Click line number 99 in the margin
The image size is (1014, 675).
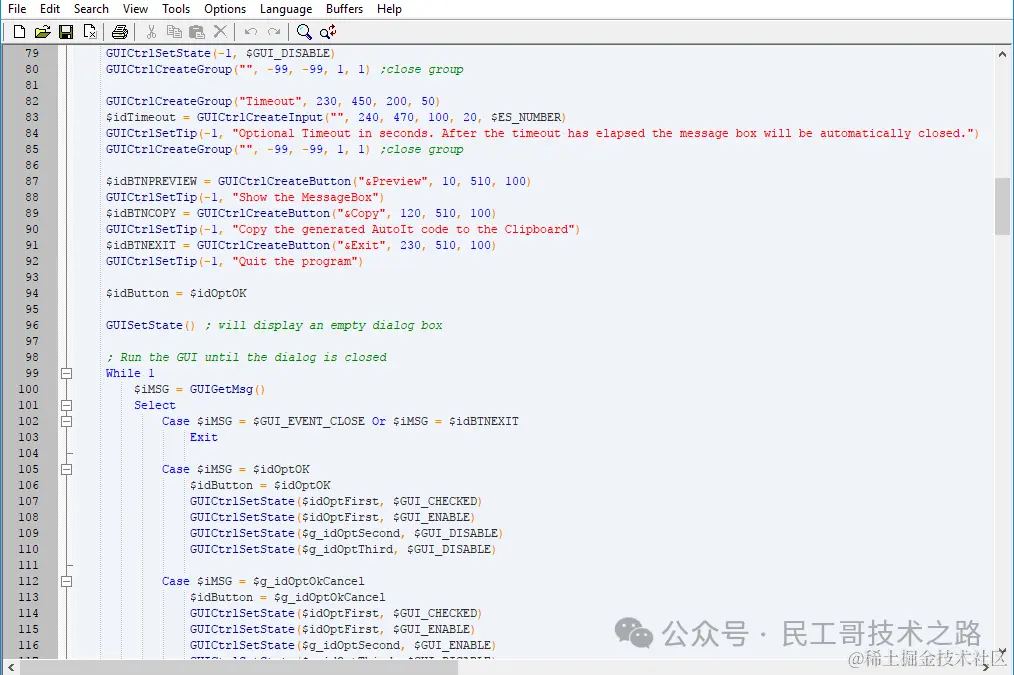32,373
